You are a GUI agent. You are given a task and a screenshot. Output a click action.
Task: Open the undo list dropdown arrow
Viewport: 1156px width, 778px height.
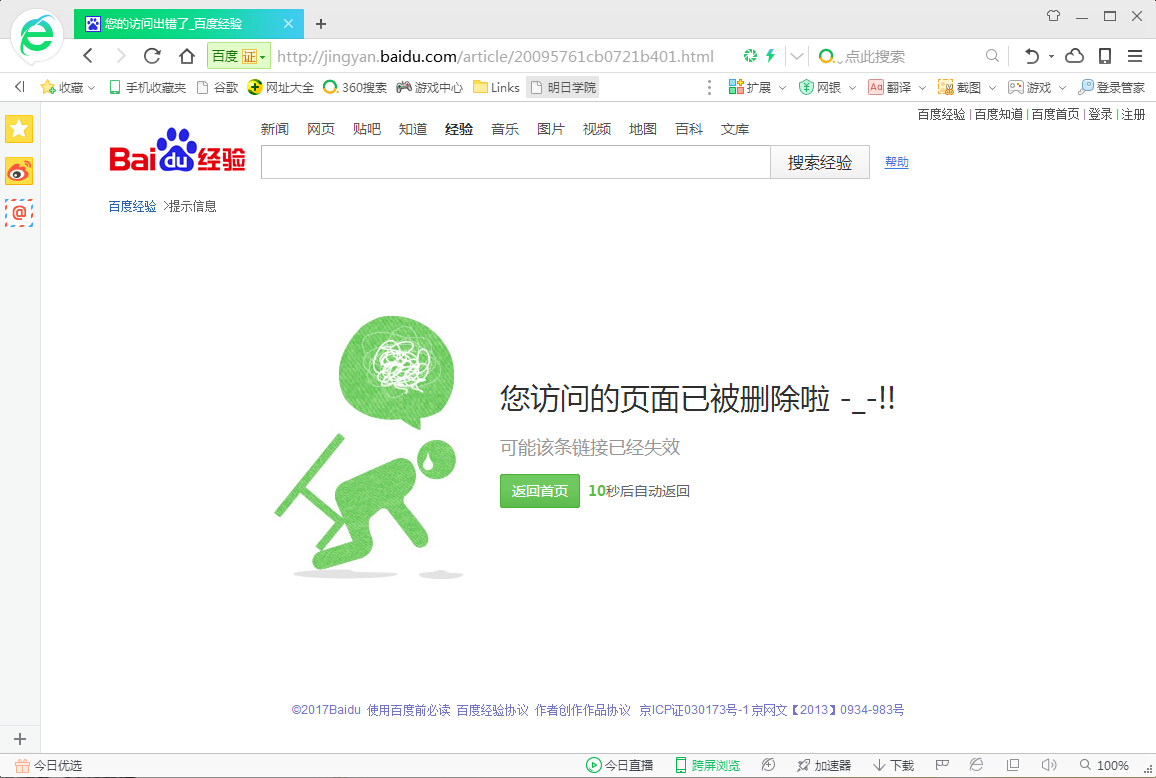click(1051, 56)
